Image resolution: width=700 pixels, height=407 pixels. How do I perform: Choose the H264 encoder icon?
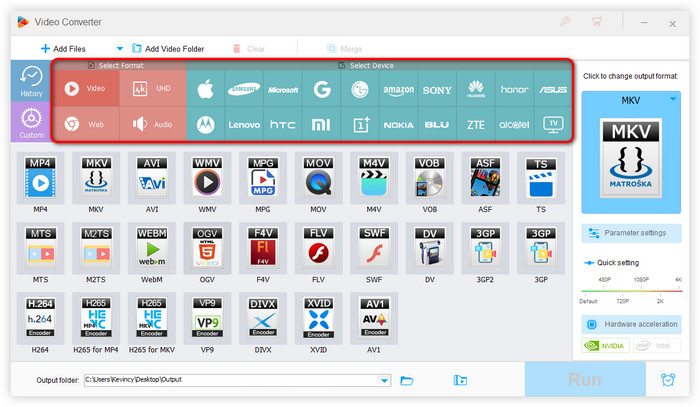(x=40, y=318)
